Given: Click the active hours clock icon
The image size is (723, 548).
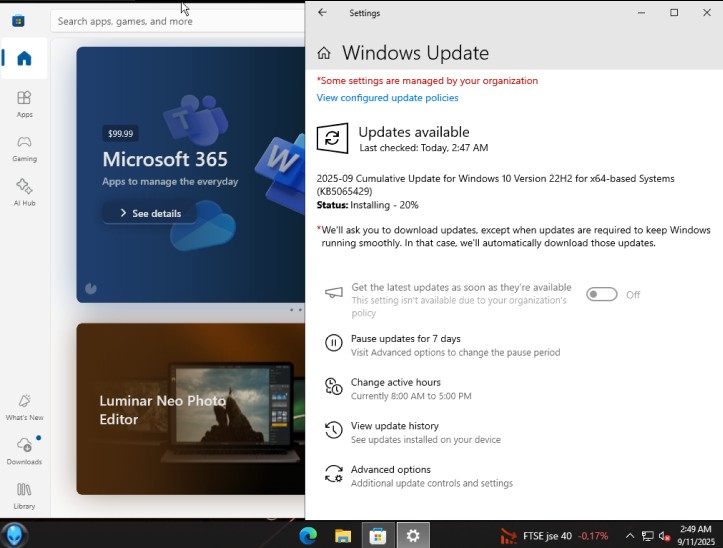Looking at the screenshot, I should point(334,387).
